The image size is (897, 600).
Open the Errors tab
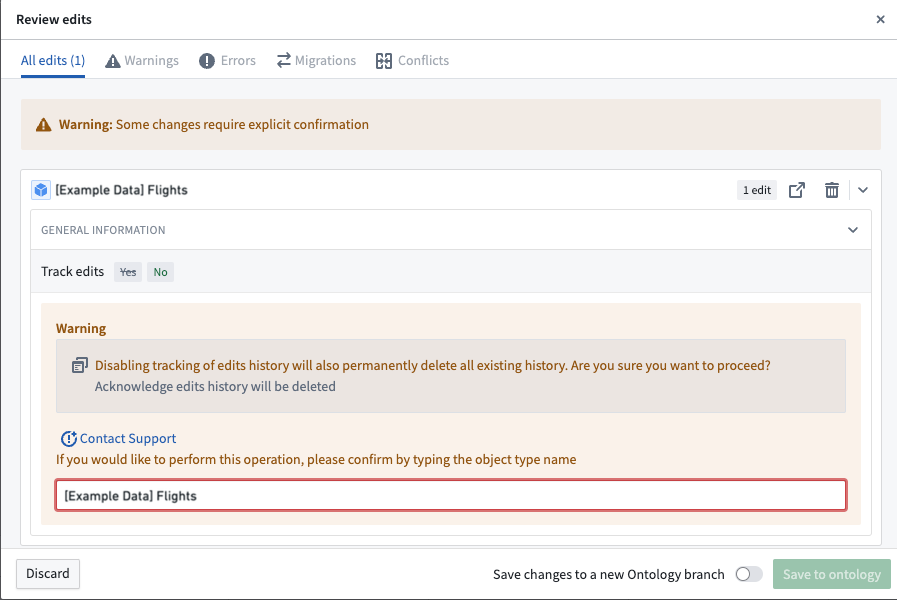(x=227, y=61)
